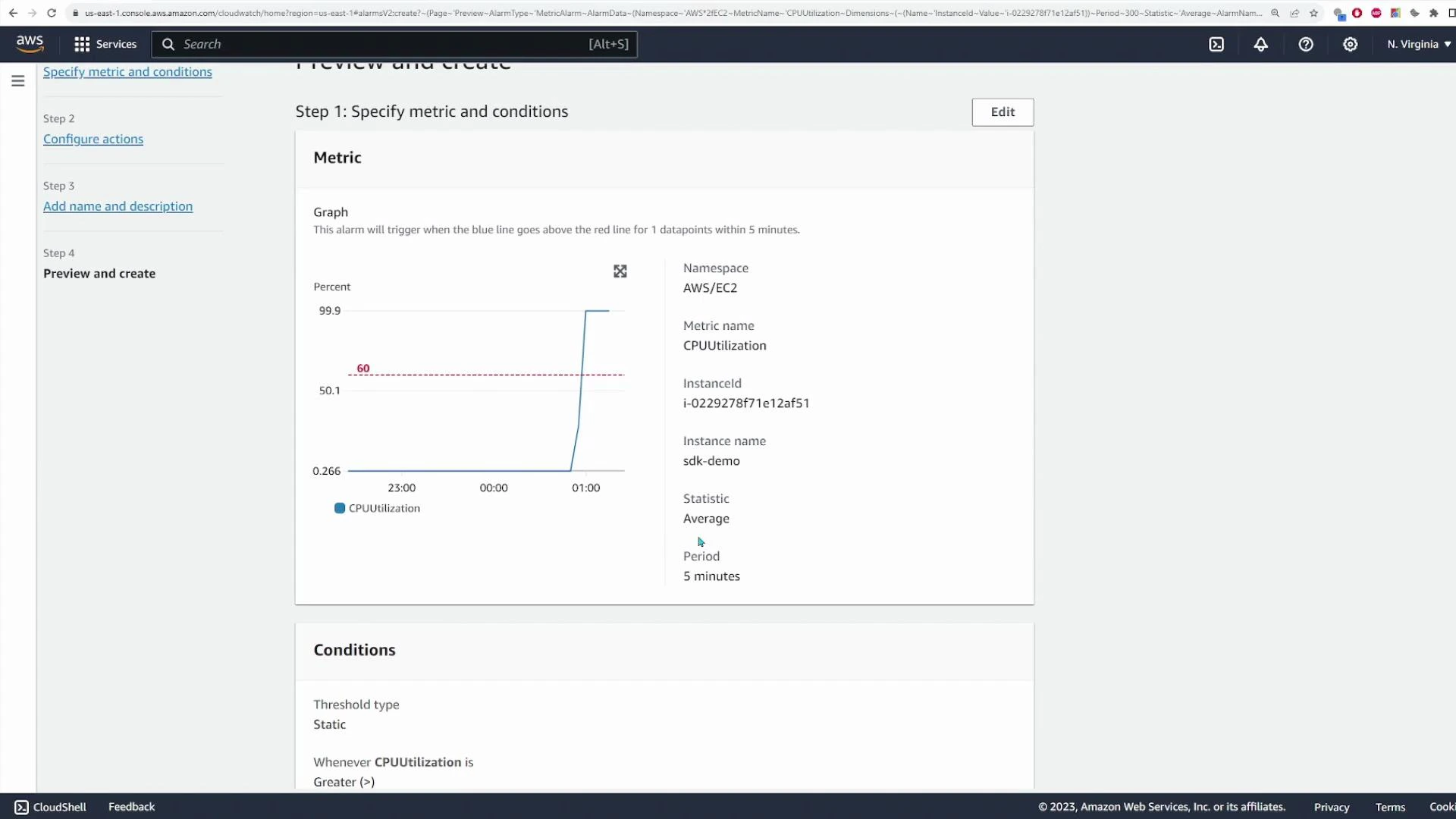Open the browser share menu
The width and height of the screenshot is (1456, 819).
coord(1294,13)
